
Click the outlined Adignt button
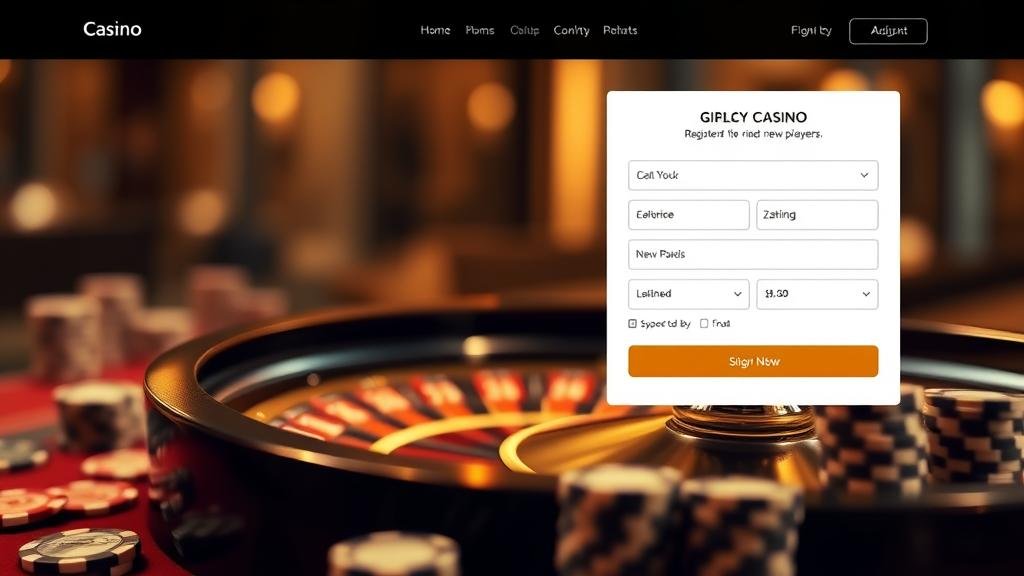(888, 31)
